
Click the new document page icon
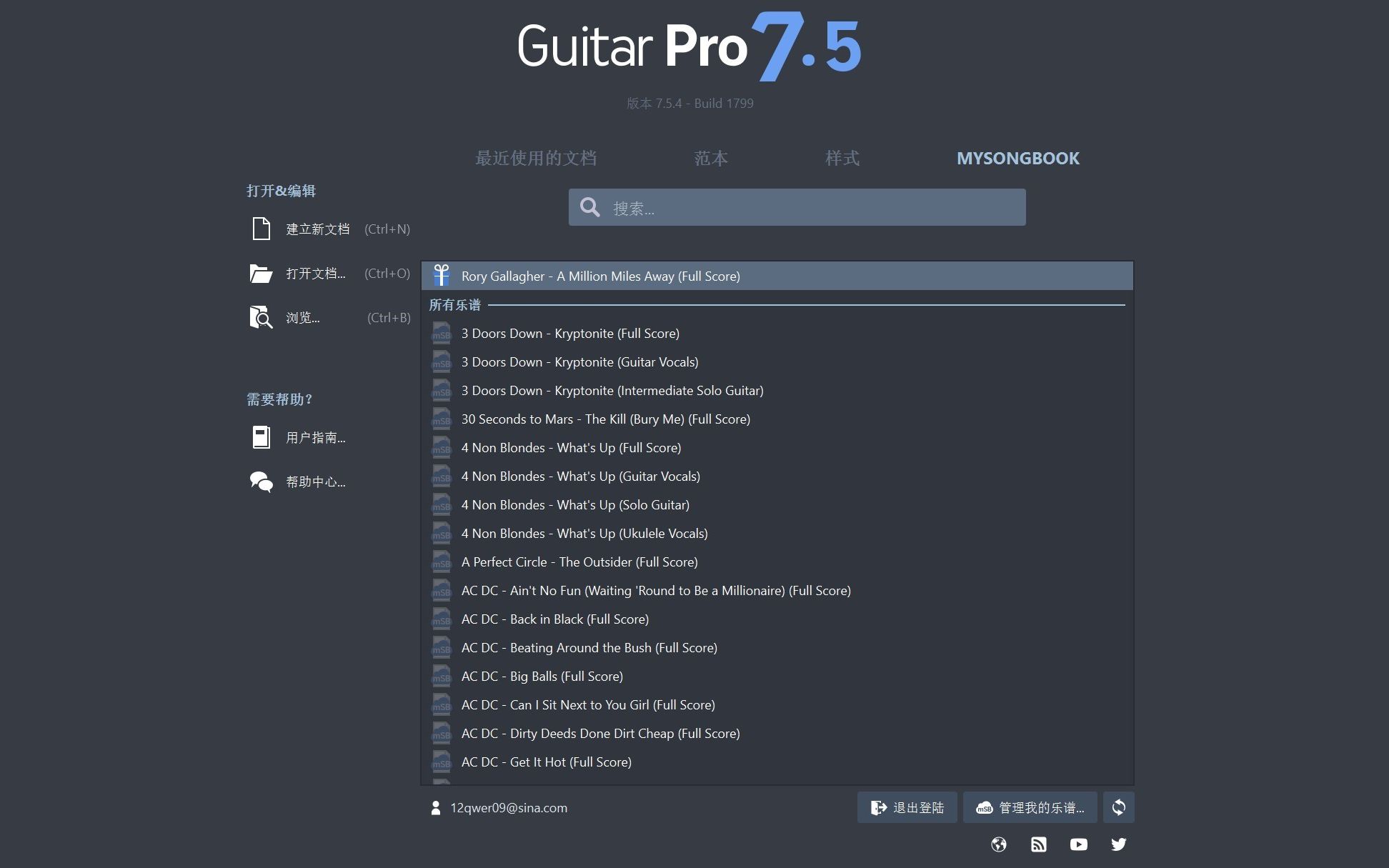(x=262, y=229)
